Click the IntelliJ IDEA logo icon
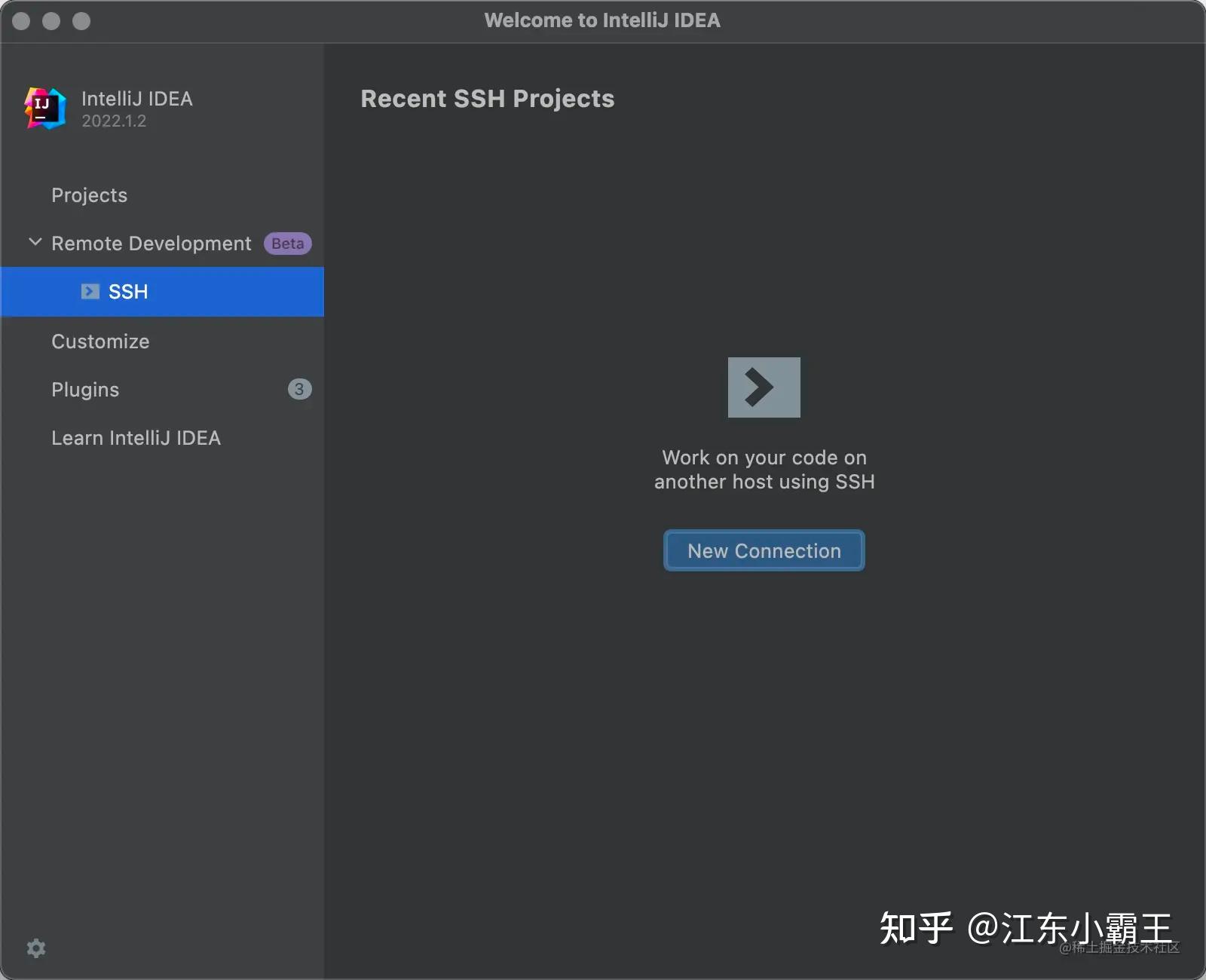Image resolution: width=1206 pixels, height=980 pixels. coord(45,109)
